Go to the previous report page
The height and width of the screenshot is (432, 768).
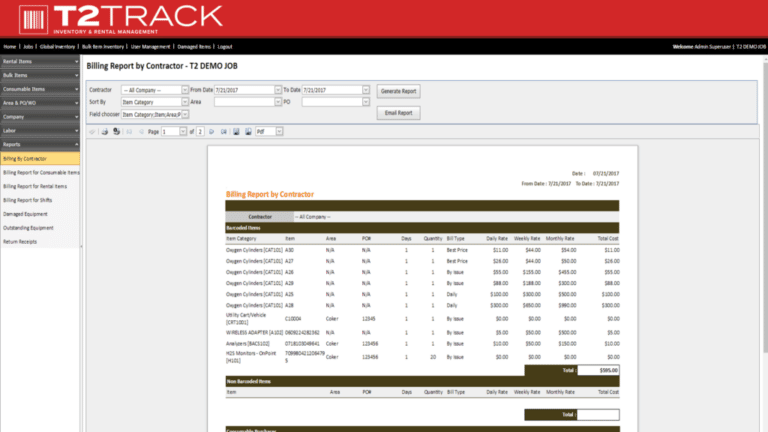[141, 131]
